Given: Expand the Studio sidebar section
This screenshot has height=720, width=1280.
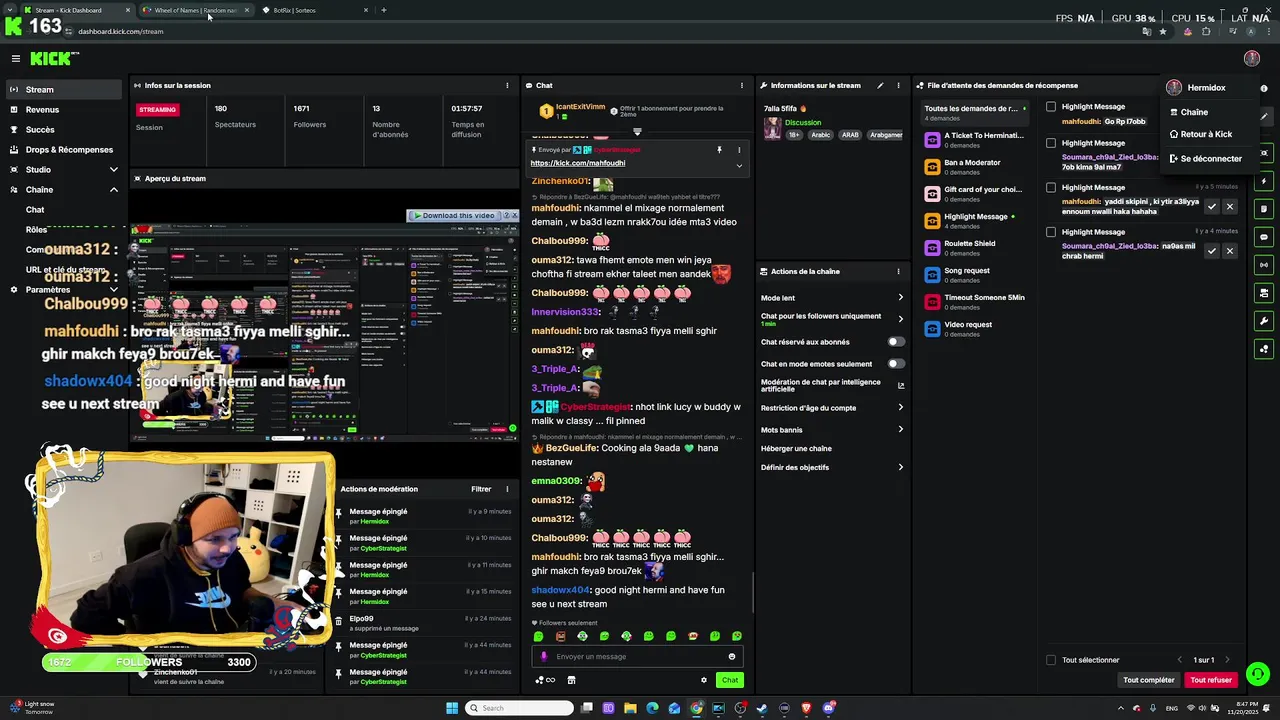Looking at the screenshot, I should (113, 170).
